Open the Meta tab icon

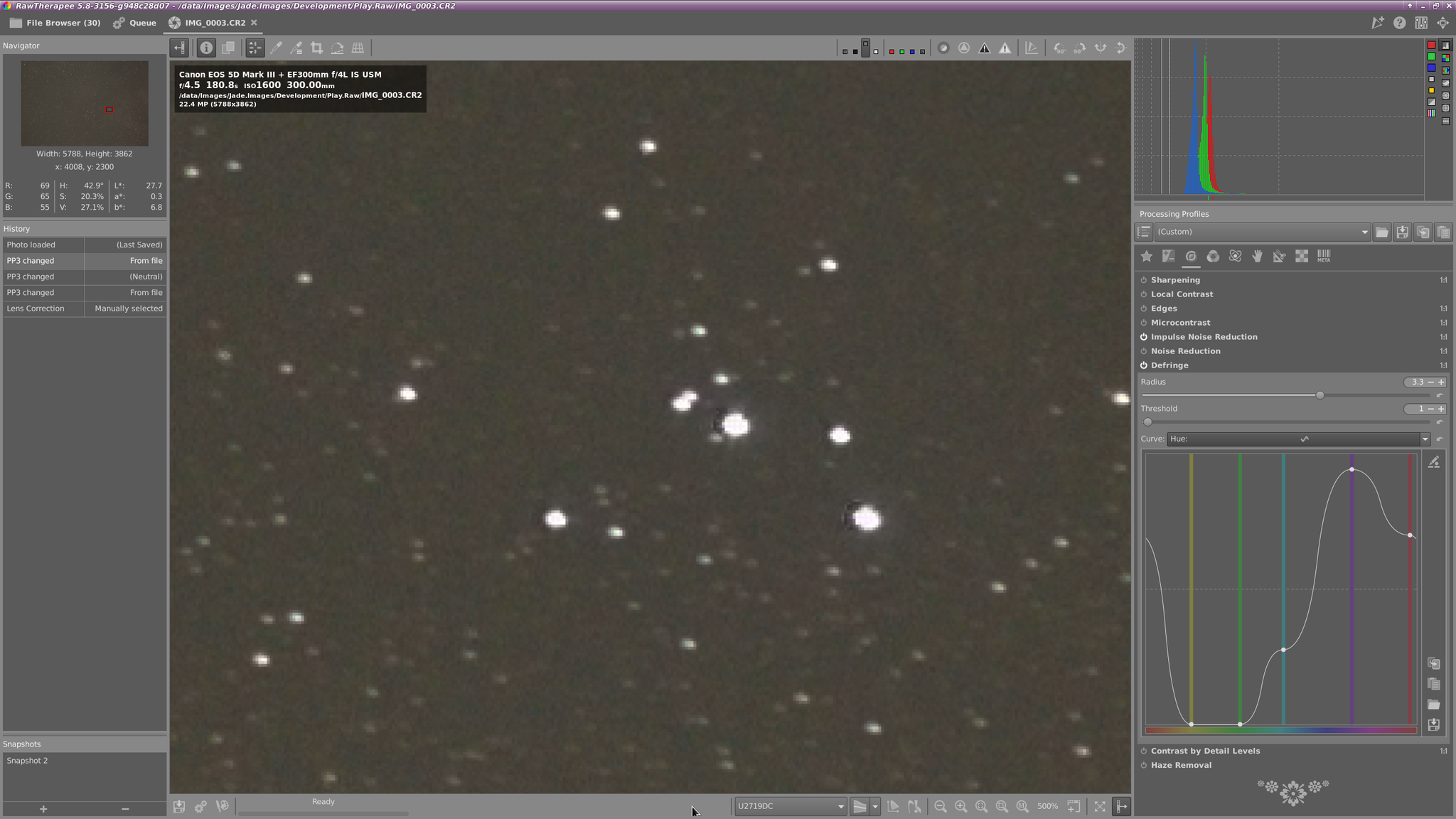[x=1323, y=257]
